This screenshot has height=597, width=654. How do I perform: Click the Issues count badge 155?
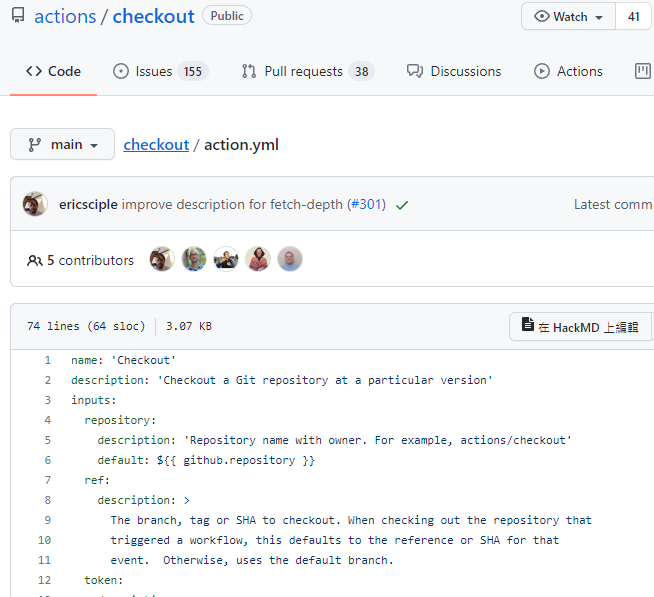[193, 71]
